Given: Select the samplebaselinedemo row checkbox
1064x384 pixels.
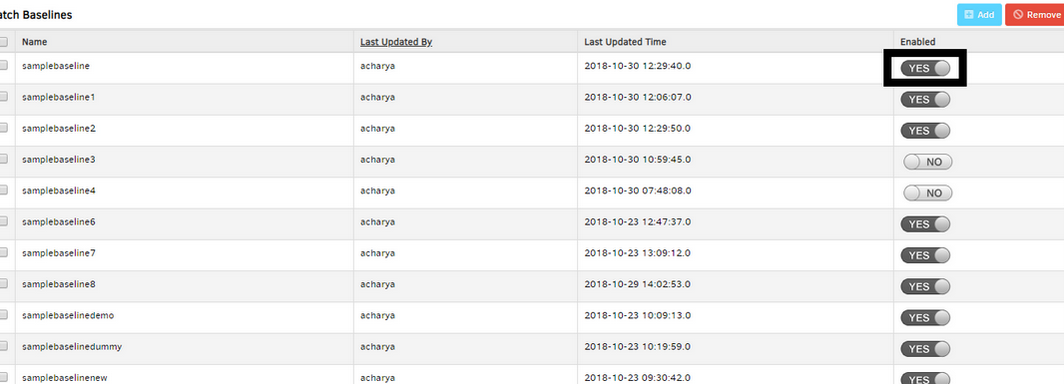Looking at the screenshot, I should click(3, 314).
